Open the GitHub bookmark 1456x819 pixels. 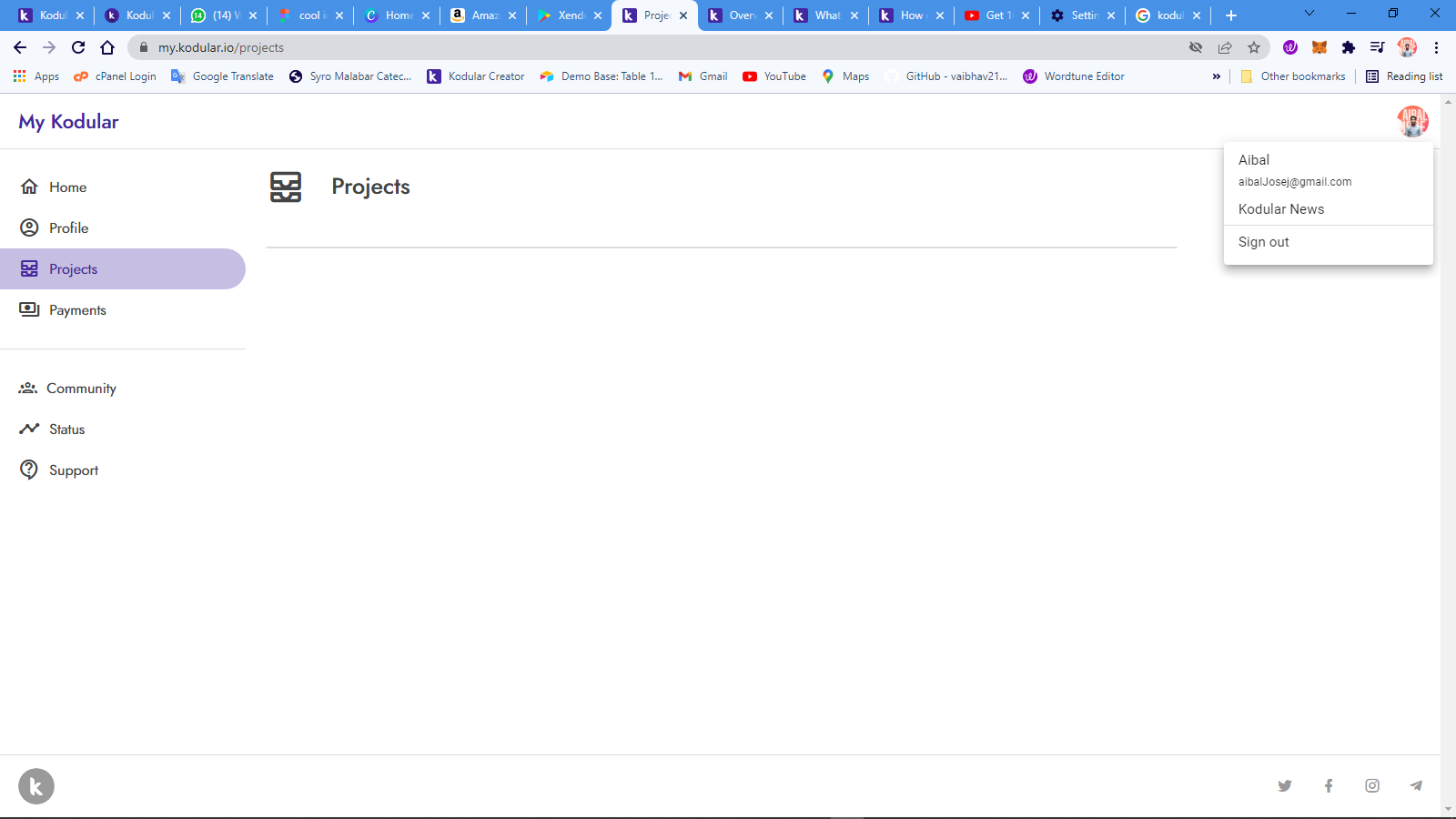(946, 76)
